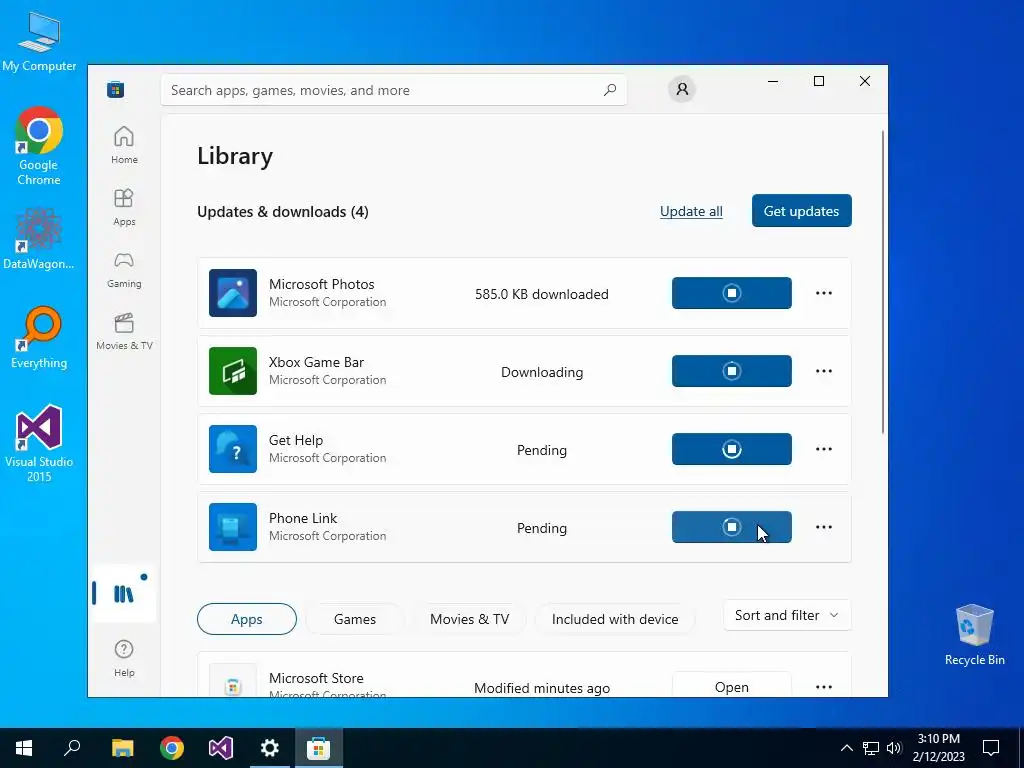
Task: Click the search magnifier icon
Action: pos(610,90)
